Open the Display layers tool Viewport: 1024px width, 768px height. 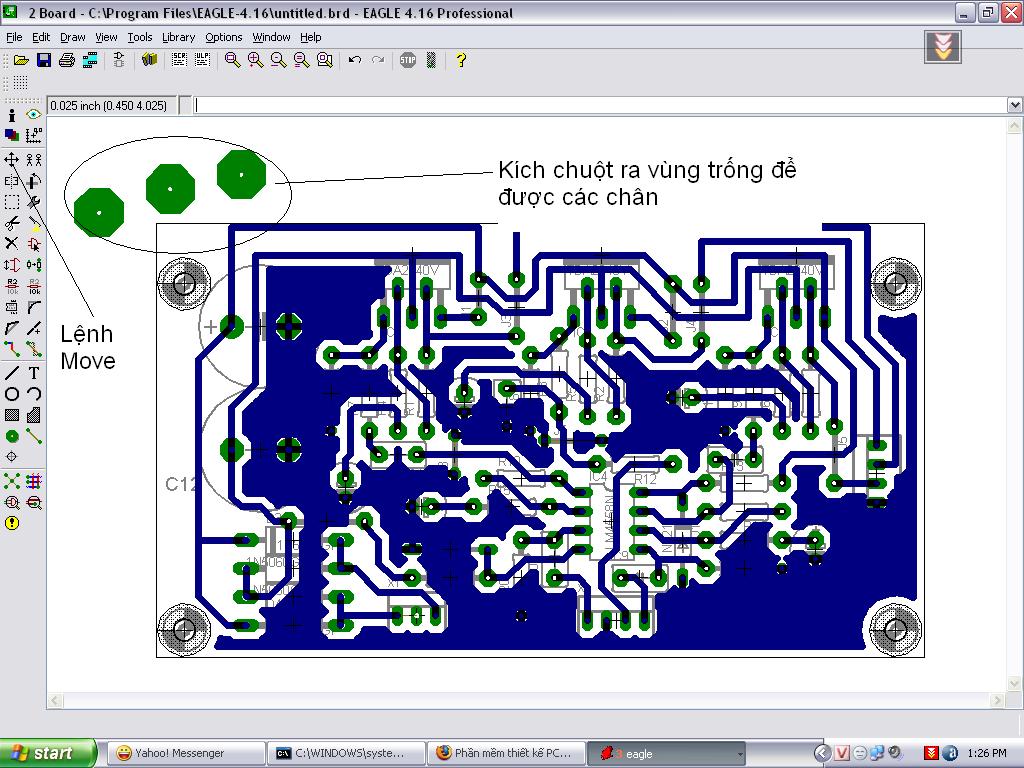[12, 135]
